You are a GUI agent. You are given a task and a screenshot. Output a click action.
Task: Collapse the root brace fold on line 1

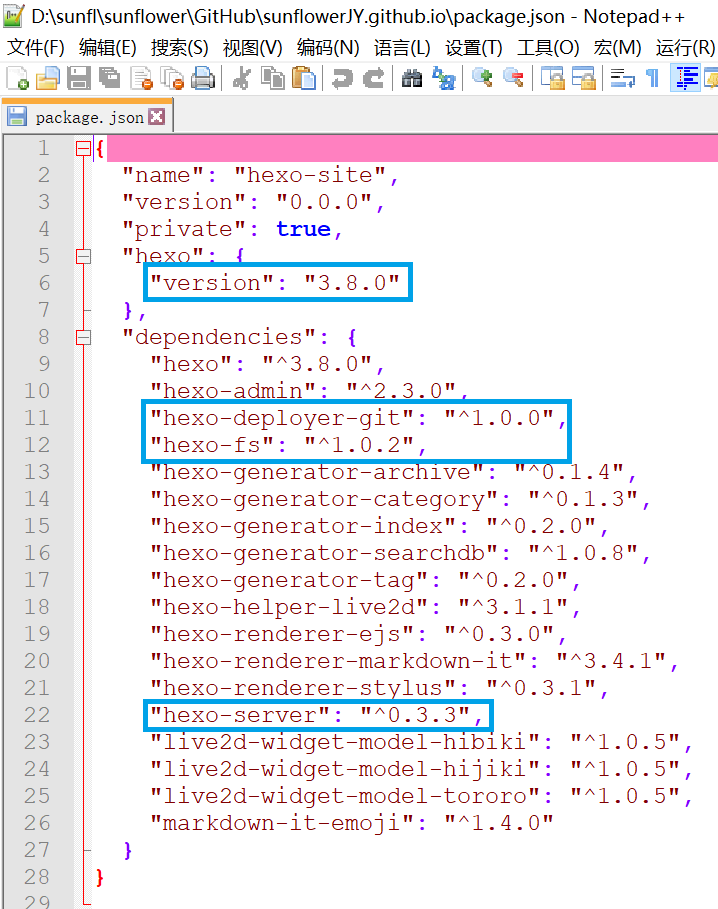pyautogui.click(x=83, y=149)
